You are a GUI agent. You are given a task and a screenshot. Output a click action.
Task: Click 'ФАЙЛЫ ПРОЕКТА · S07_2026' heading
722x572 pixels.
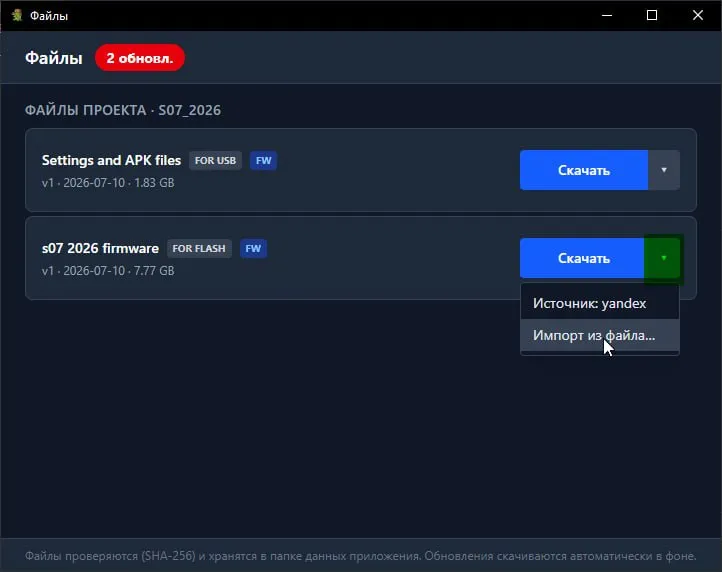click(x=123, y=111)
